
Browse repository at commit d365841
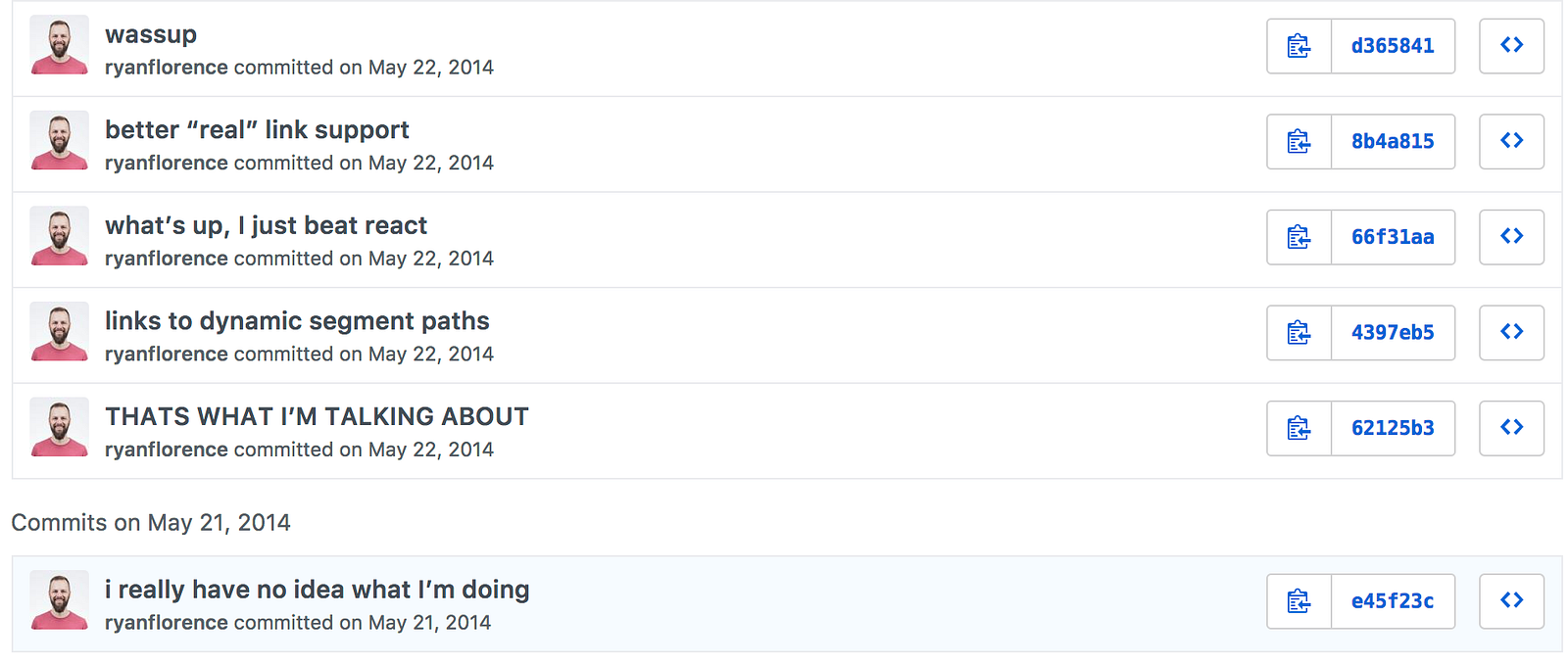1511,46
